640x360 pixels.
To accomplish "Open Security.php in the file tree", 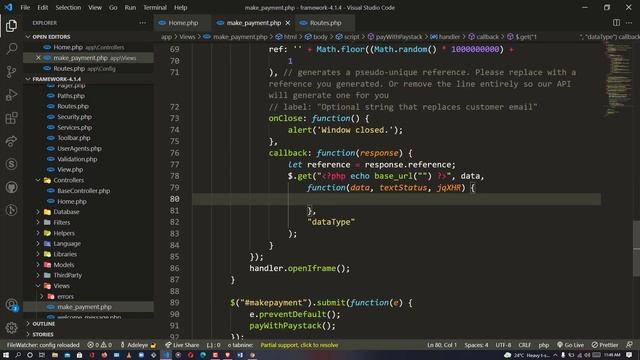I will 74,117.
